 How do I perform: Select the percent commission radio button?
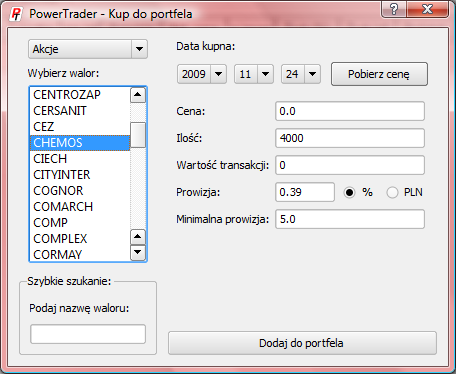tap(349, 192)
